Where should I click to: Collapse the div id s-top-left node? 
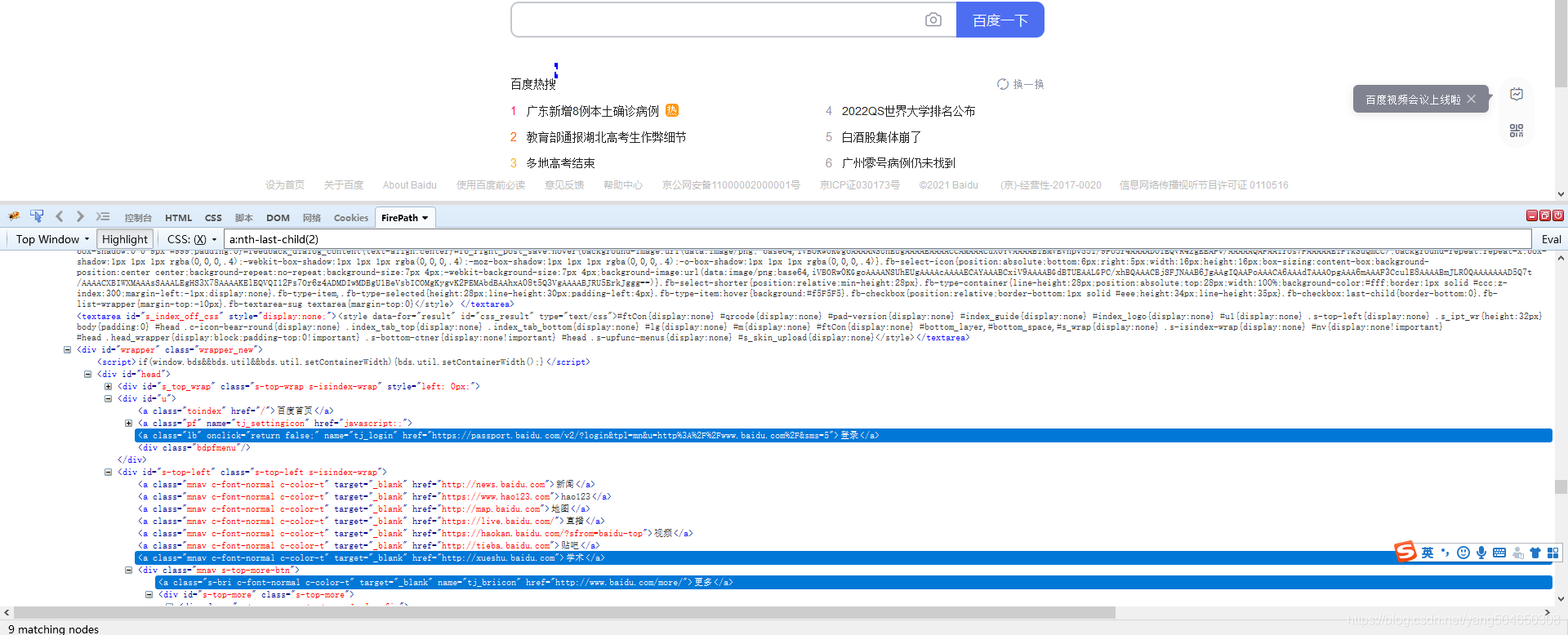click(x=108, y=472)
